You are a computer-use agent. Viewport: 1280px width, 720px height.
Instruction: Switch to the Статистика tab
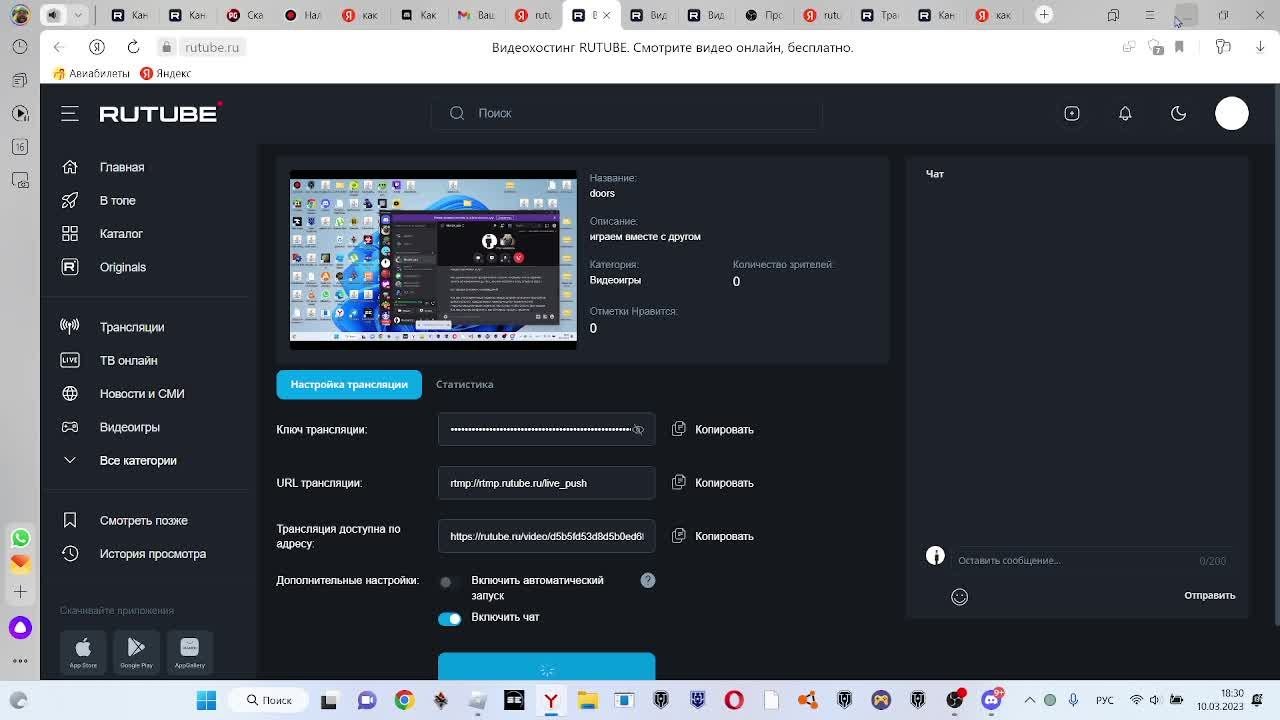464,384
